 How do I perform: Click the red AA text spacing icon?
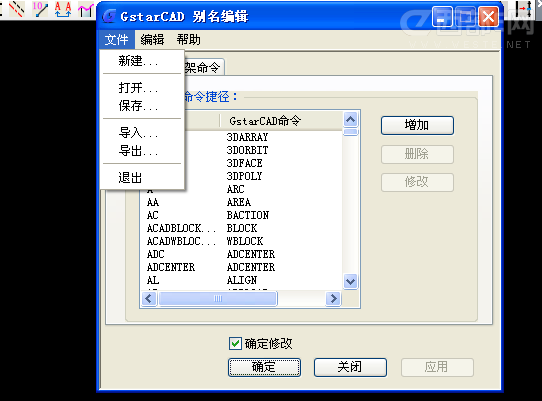[x=63, y=9]
